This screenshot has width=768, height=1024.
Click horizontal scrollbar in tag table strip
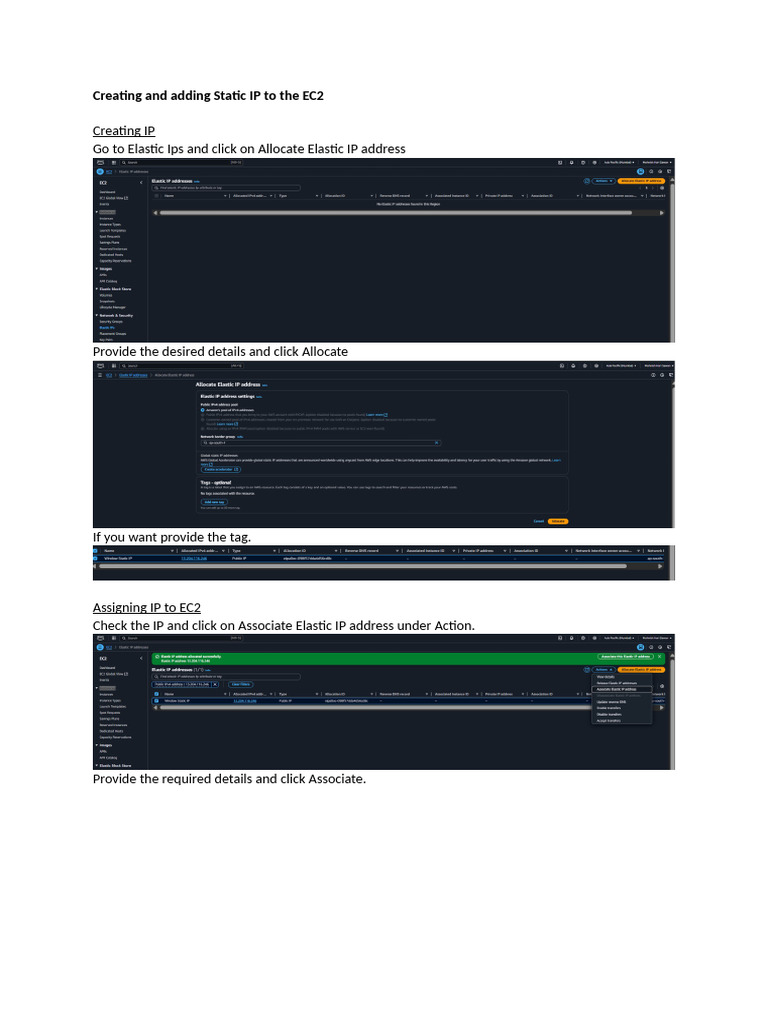point(362,567)
